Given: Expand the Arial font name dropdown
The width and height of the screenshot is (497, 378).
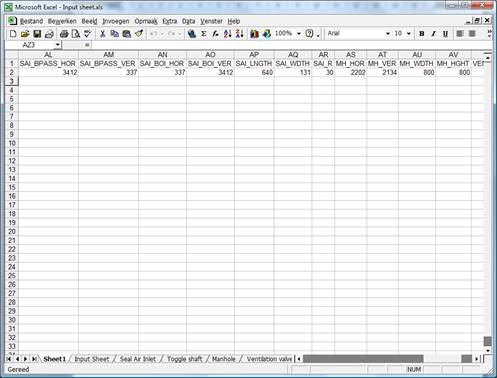Looking at the screenshot, I should point(388,34).
